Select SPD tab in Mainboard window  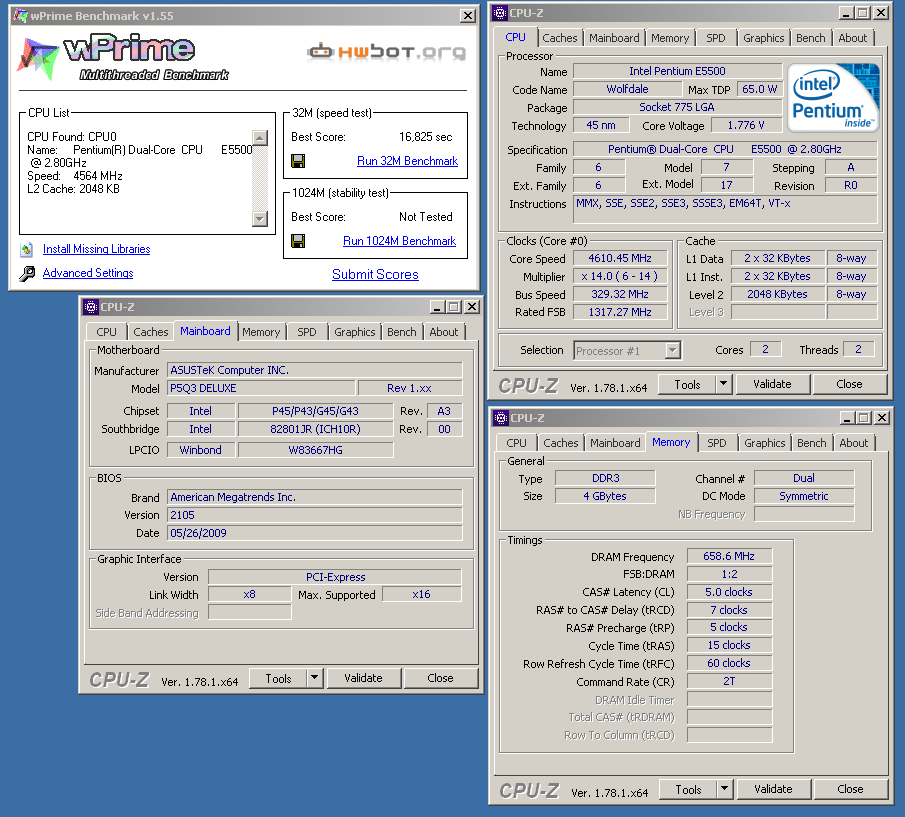coord(307,332)
